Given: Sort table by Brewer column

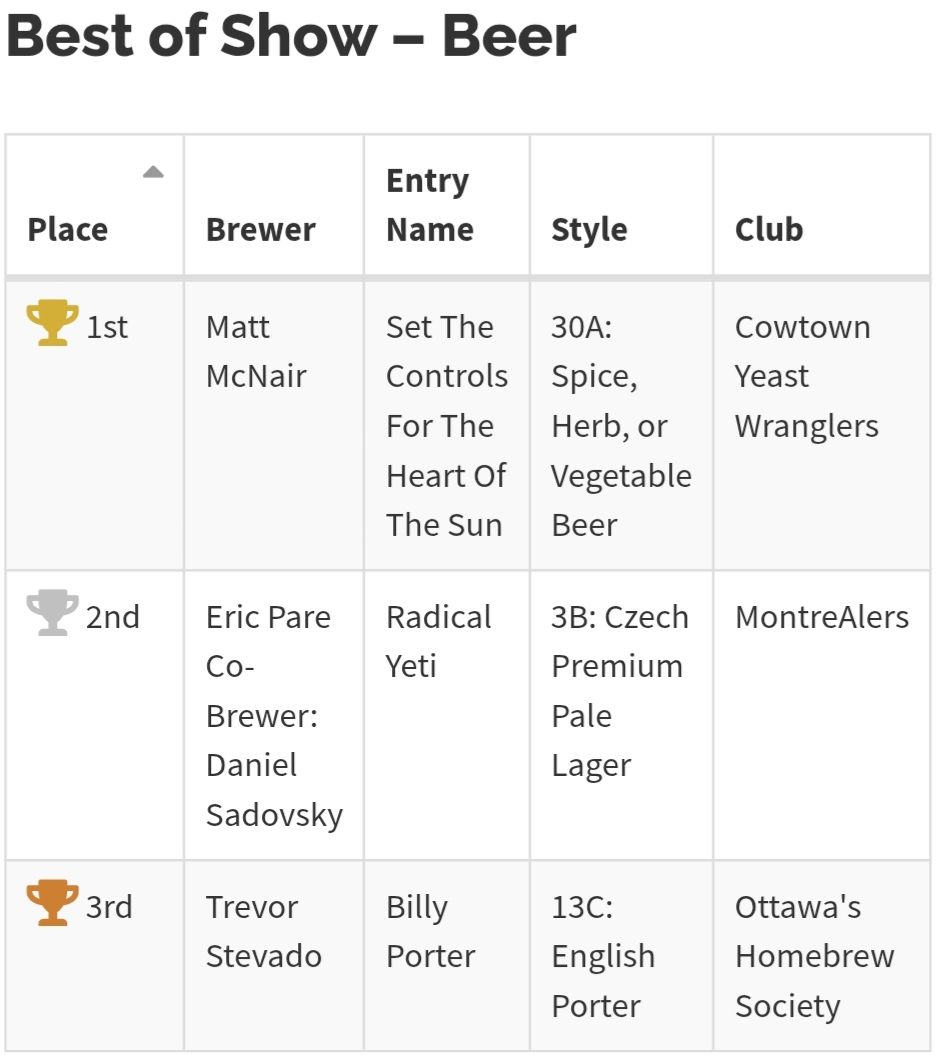Looking at the screenshot, I should [x=261, y=230].
